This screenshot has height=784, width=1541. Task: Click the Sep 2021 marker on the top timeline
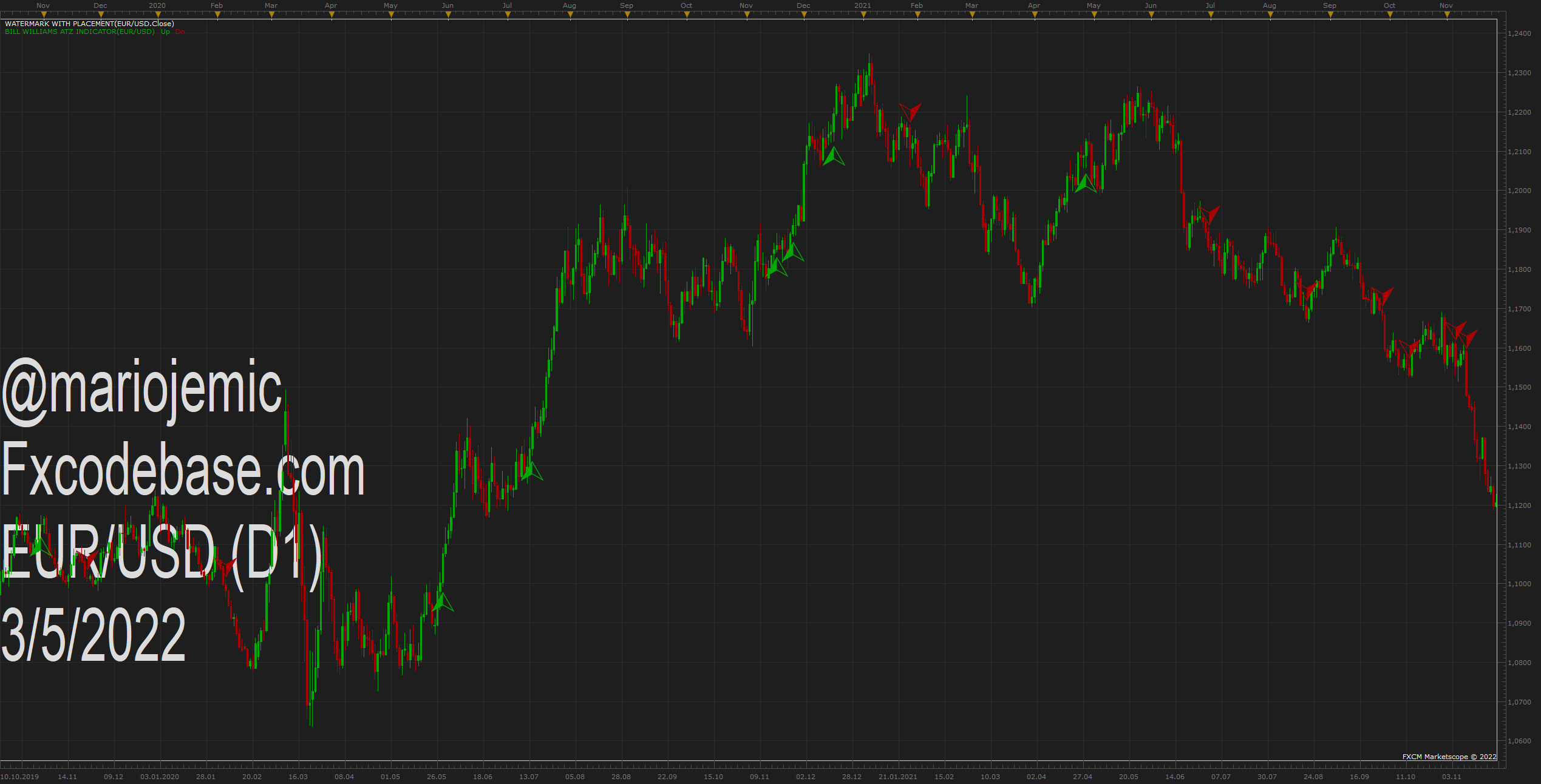pyautogui.click(x=1330, y=5)
